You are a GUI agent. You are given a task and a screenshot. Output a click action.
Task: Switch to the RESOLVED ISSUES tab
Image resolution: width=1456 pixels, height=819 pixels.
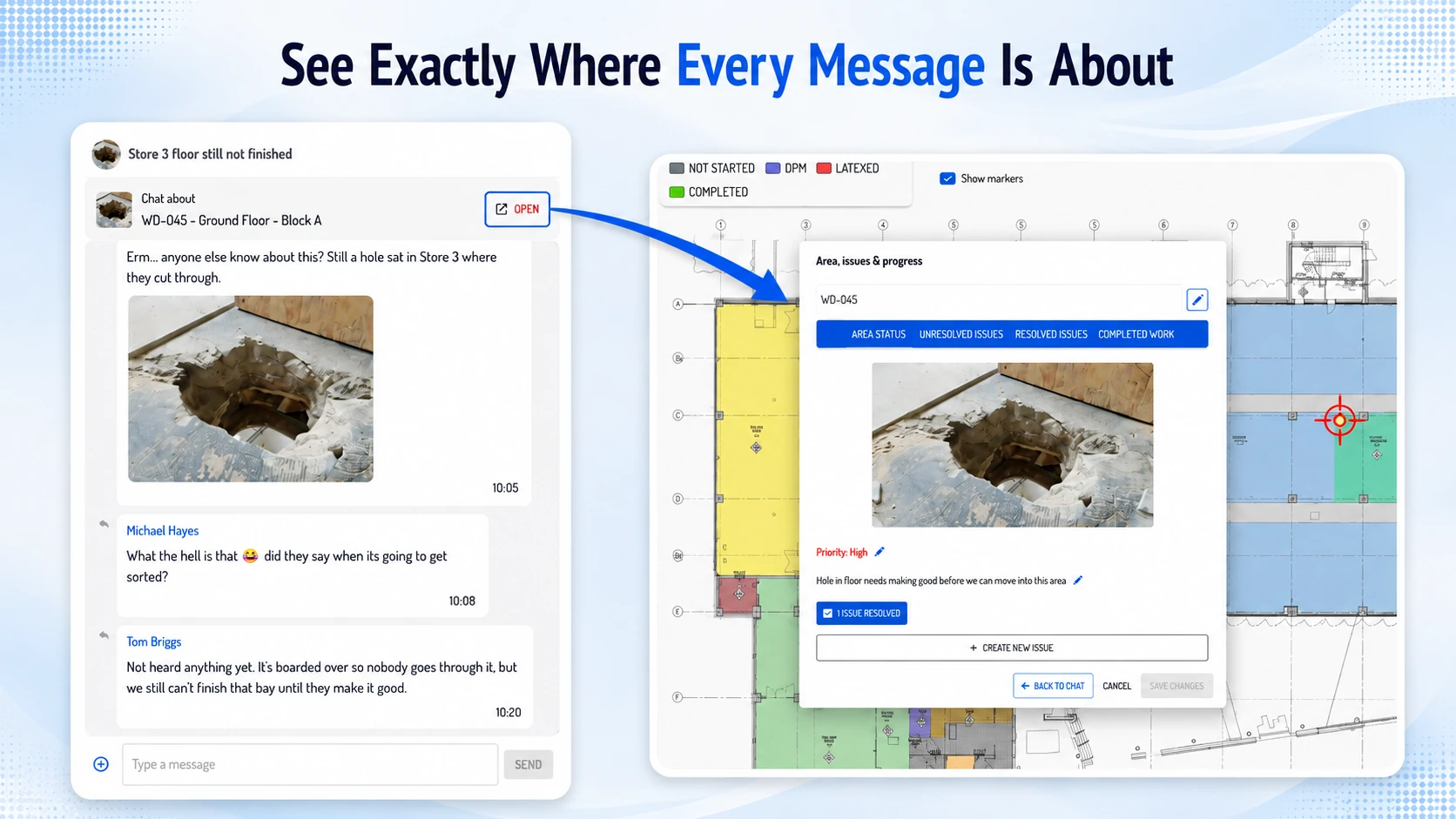coord(1051,334)
